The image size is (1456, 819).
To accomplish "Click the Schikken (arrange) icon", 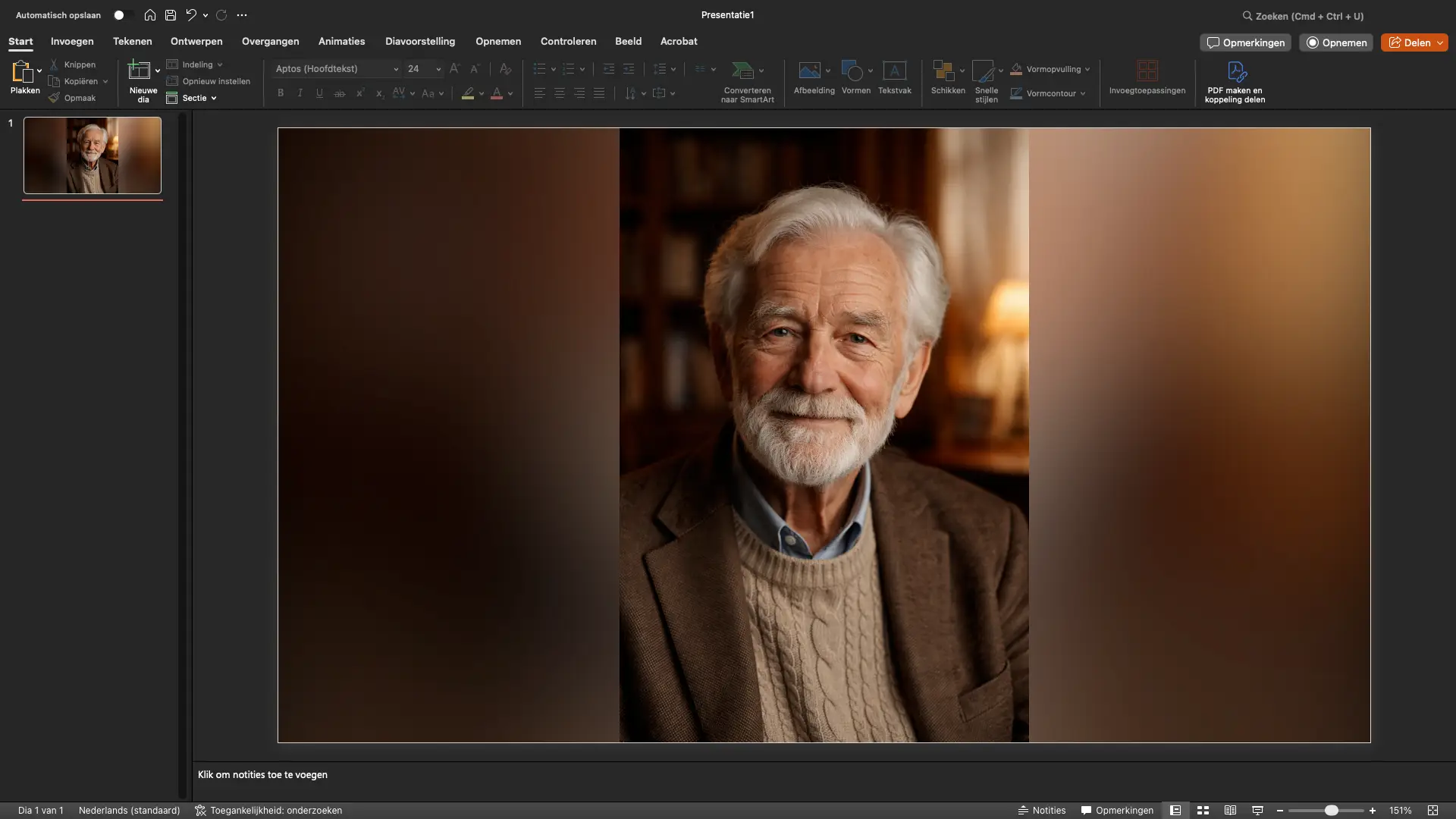I will pyautogui.click(x=946, y=76).
